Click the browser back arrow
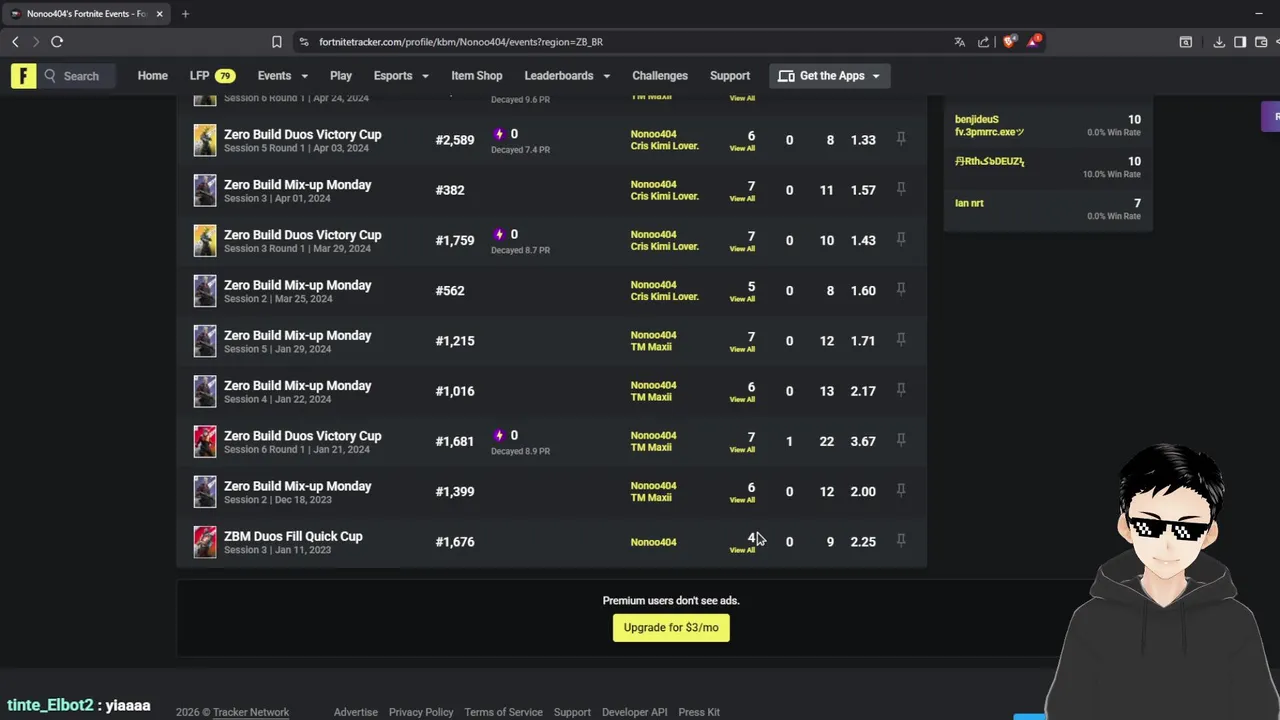Screen dimensions: 1280x720 tap(15, 42)
